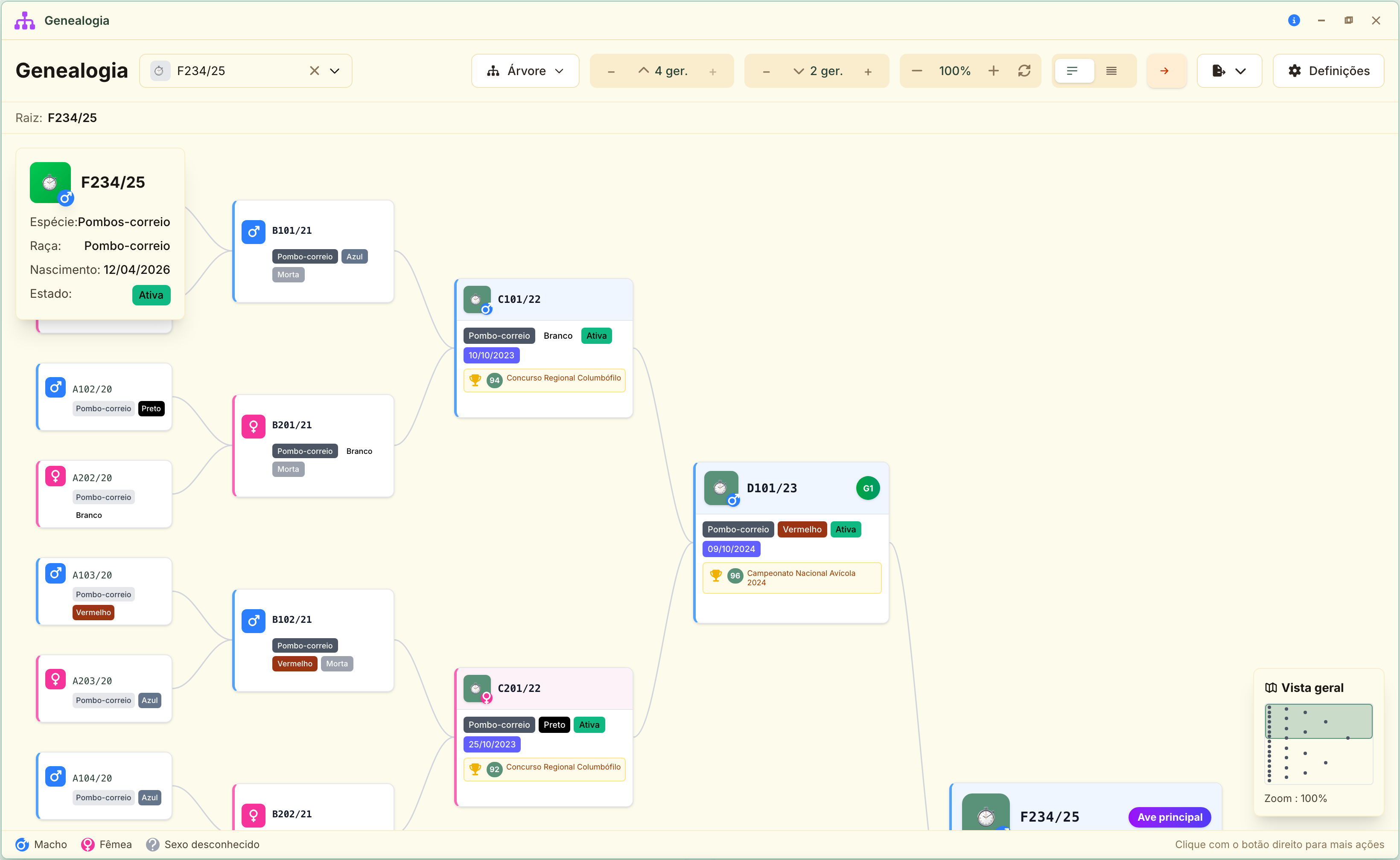Viewport: 1400px width, 860px height.
Task: Open C201/22 Concurso Regional Columbófilo award
Action: pos(544,769)
